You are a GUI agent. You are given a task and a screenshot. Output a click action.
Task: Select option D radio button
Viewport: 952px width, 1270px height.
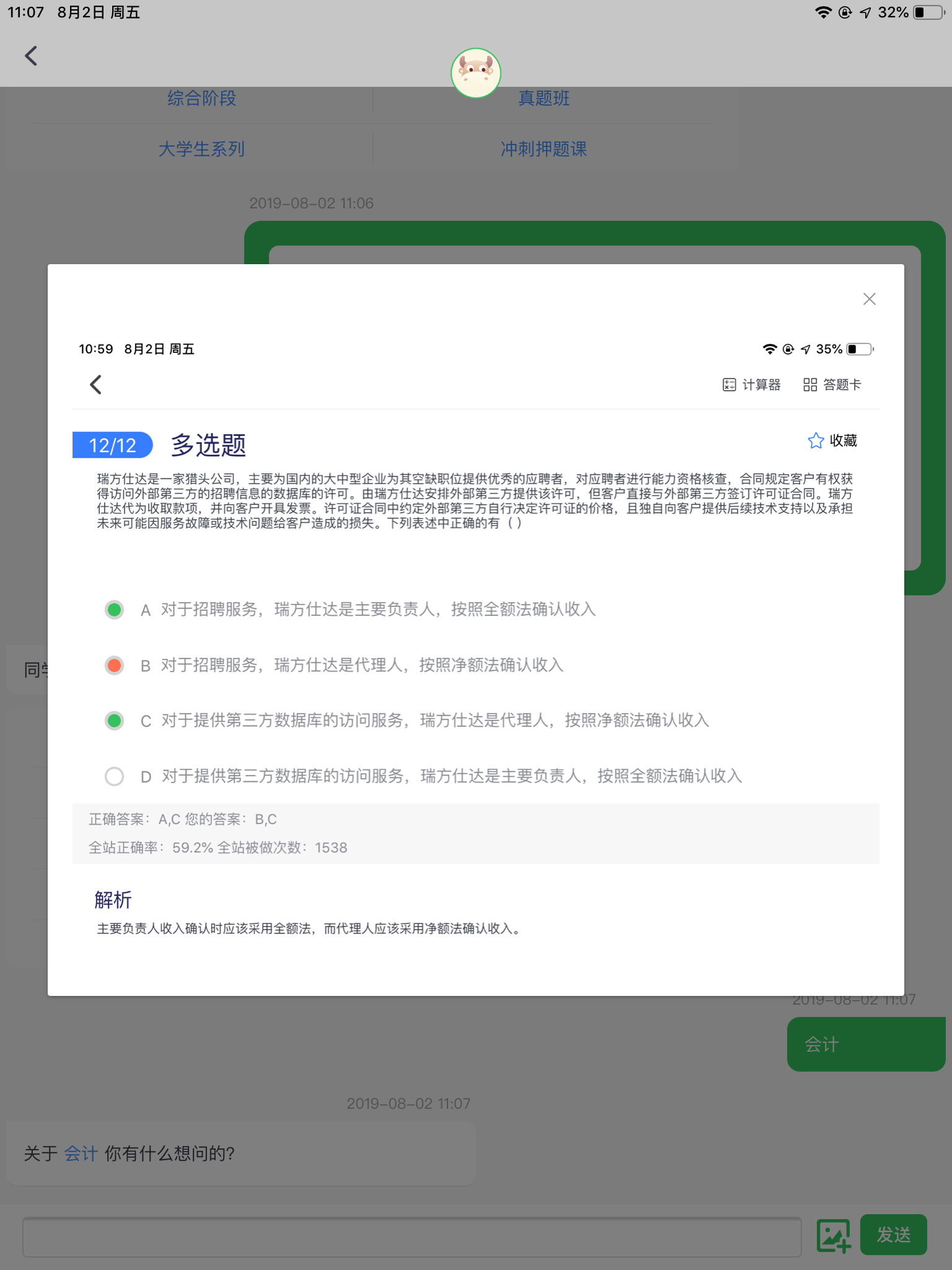pyautogui.click(x=114, y=776)
